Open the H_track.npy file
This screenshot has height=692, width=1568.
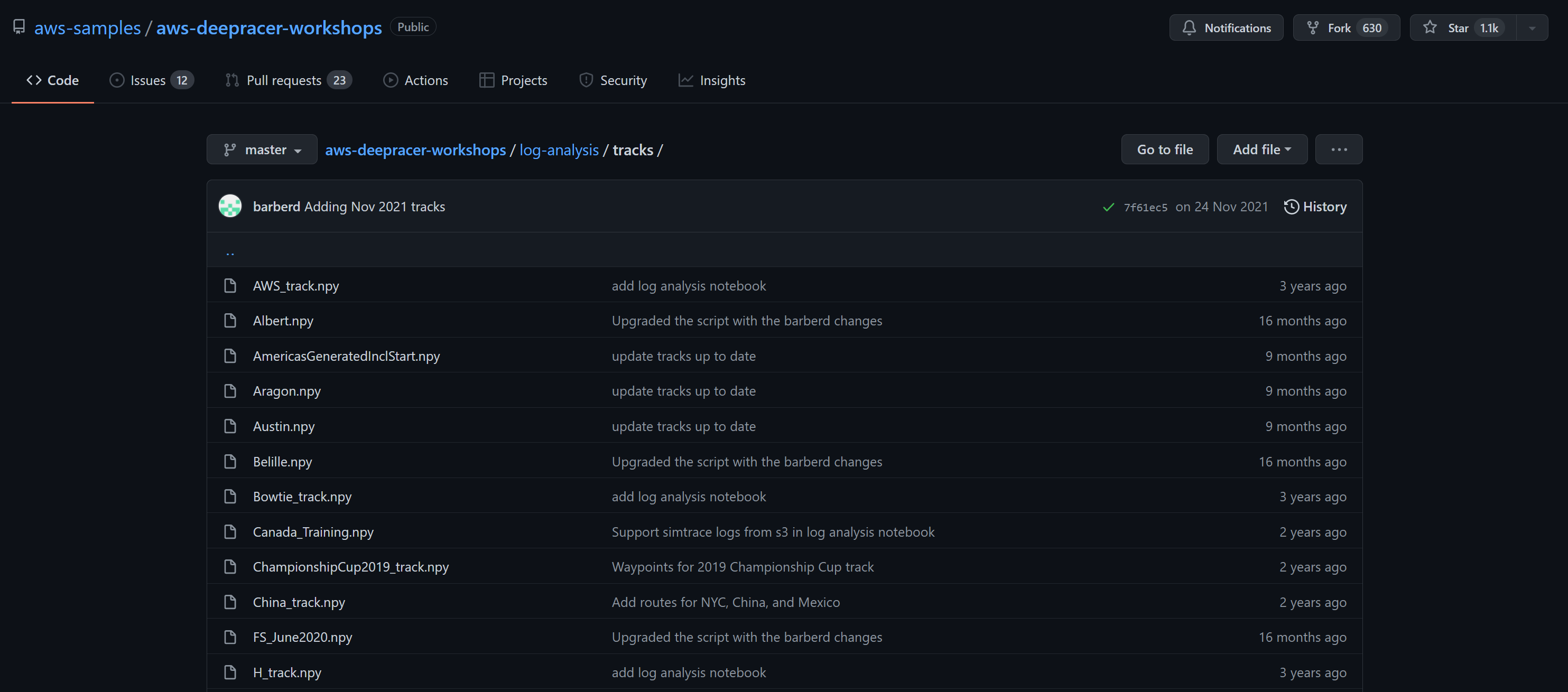pos(286,672)
